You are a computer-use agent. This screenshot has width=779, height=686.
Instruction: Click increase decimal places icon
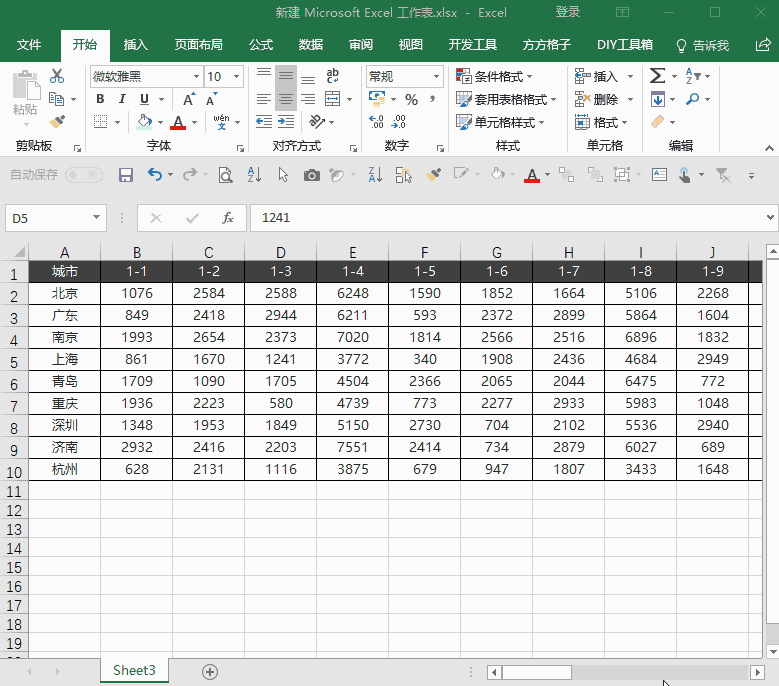(x=376, y=122)
